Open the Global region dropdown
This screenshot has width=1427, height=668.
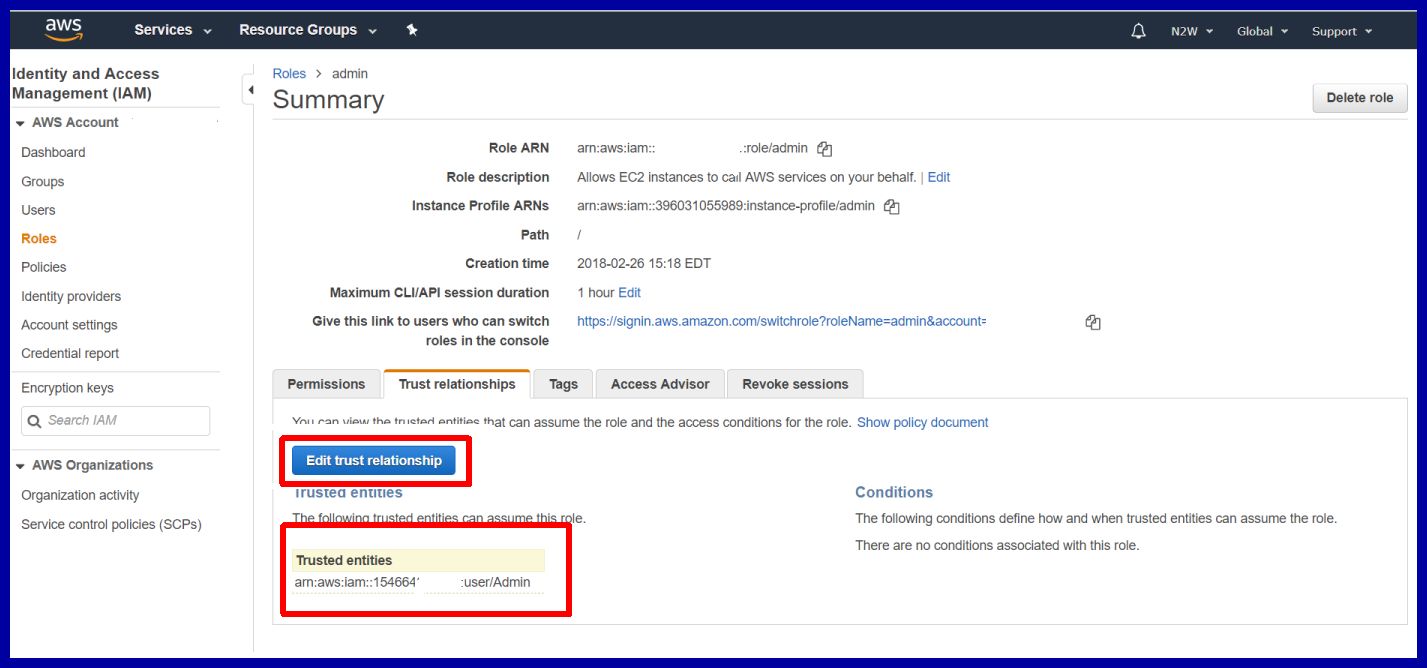coord(1262,31)
